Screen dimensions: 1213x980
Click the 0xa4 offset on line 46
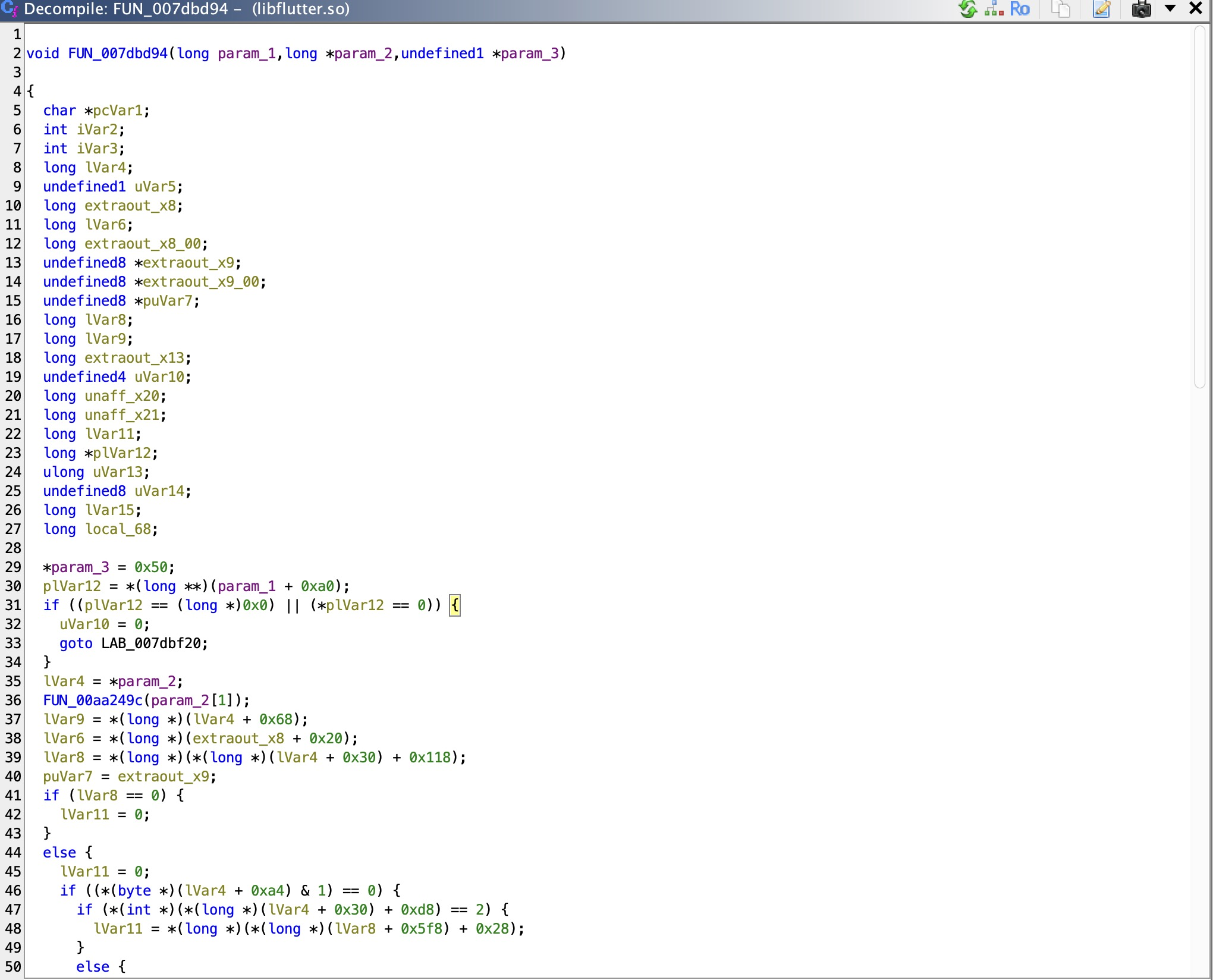268,891
